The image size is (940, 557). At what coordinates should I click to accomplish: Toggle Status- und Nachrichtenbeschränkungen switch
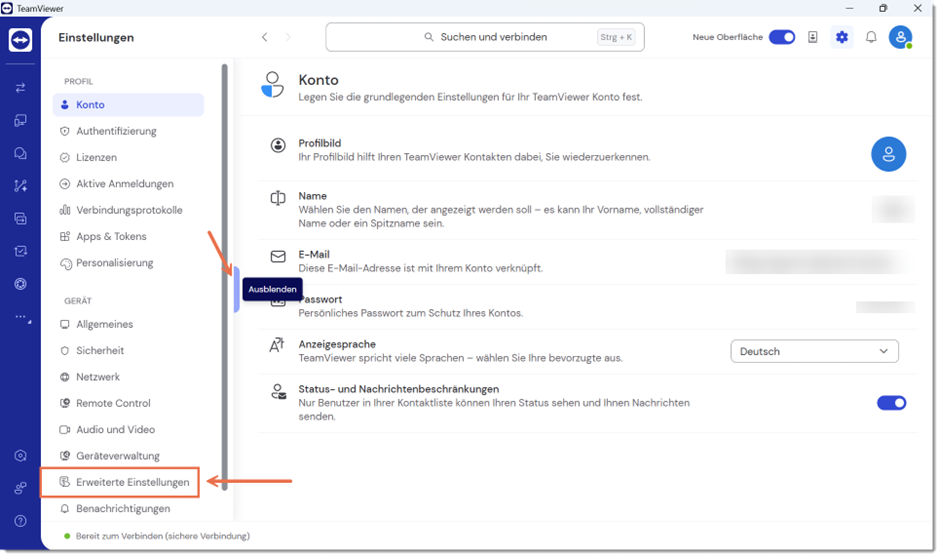[891, 404]
